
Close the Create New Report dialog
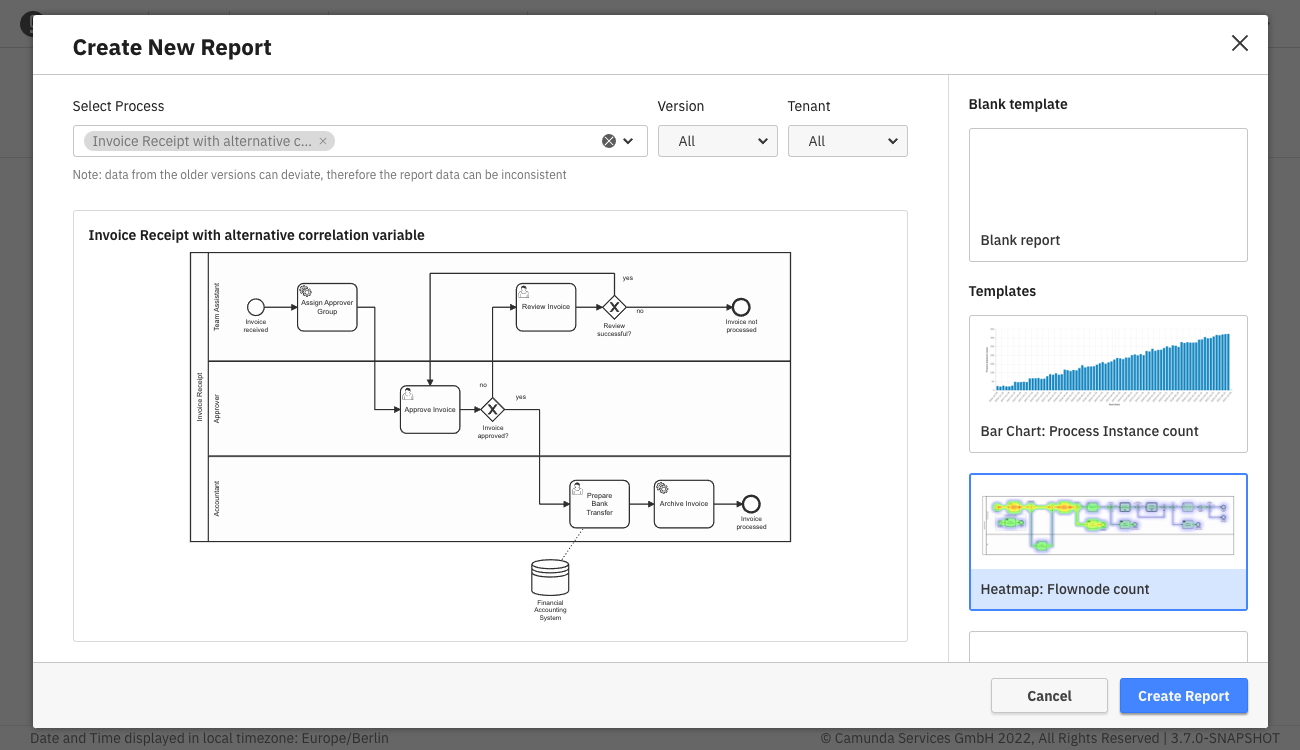[x=1240, y=43]
